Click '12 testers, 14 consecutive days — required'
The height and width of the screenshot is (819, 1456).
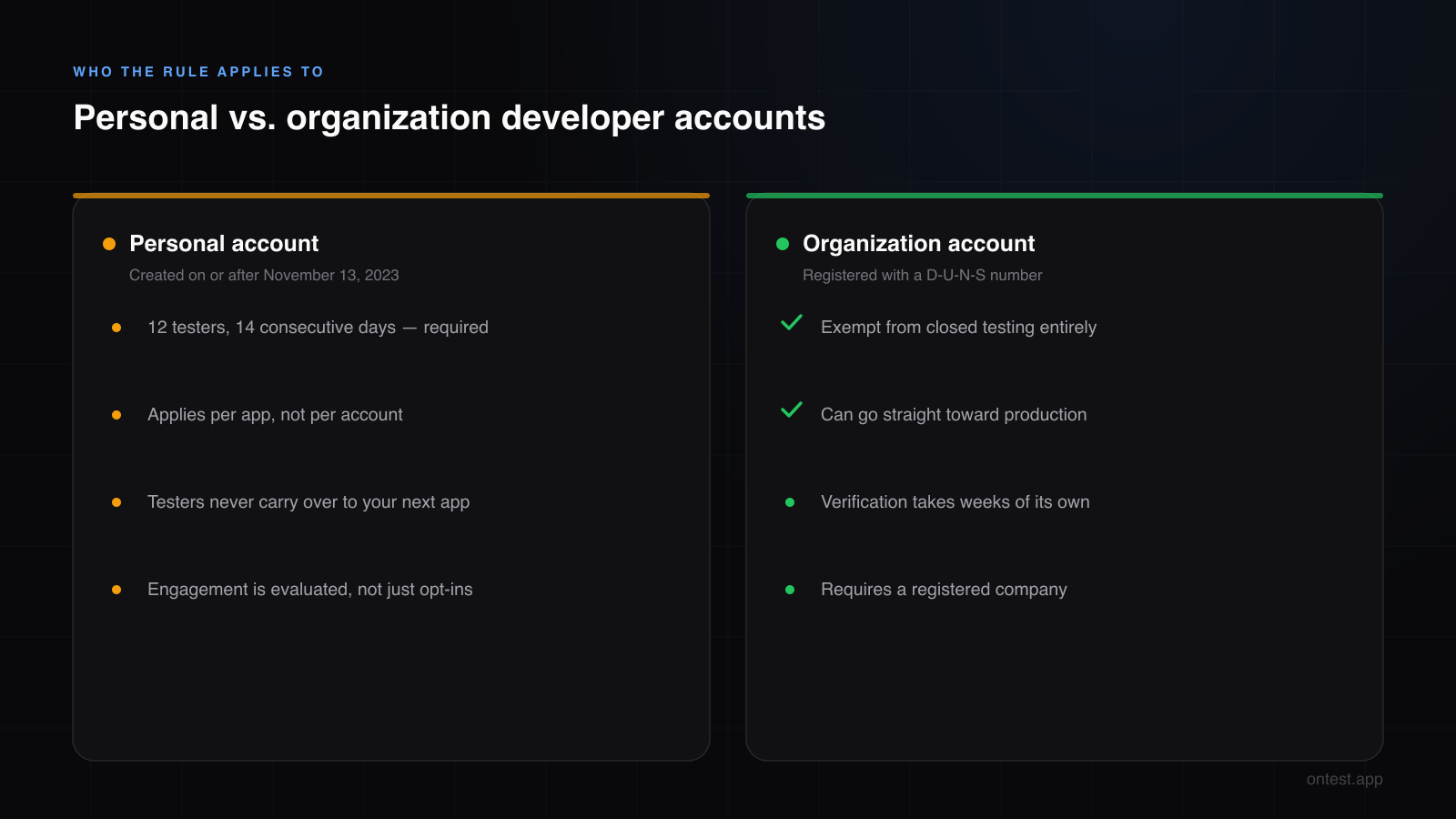pos(318,328)
